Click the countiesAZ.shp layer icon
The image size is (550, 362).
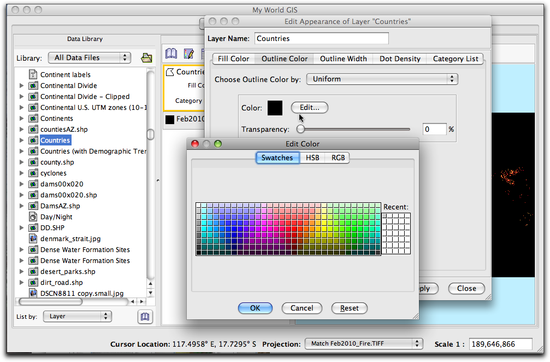[33, 129]
